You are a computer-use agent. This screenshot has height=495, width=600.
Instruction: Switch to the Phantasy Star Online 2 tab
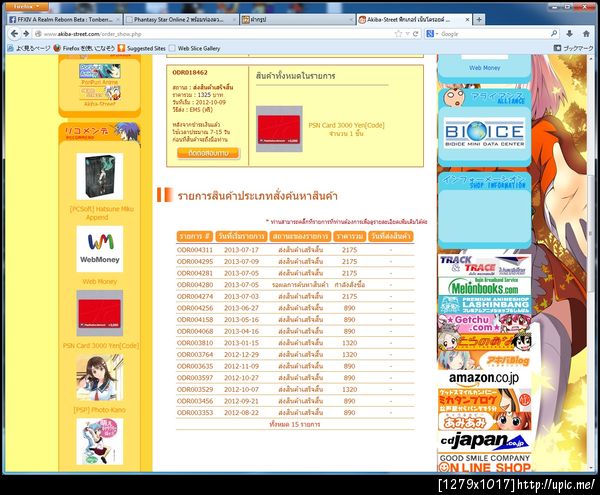(x=181, y=20)
